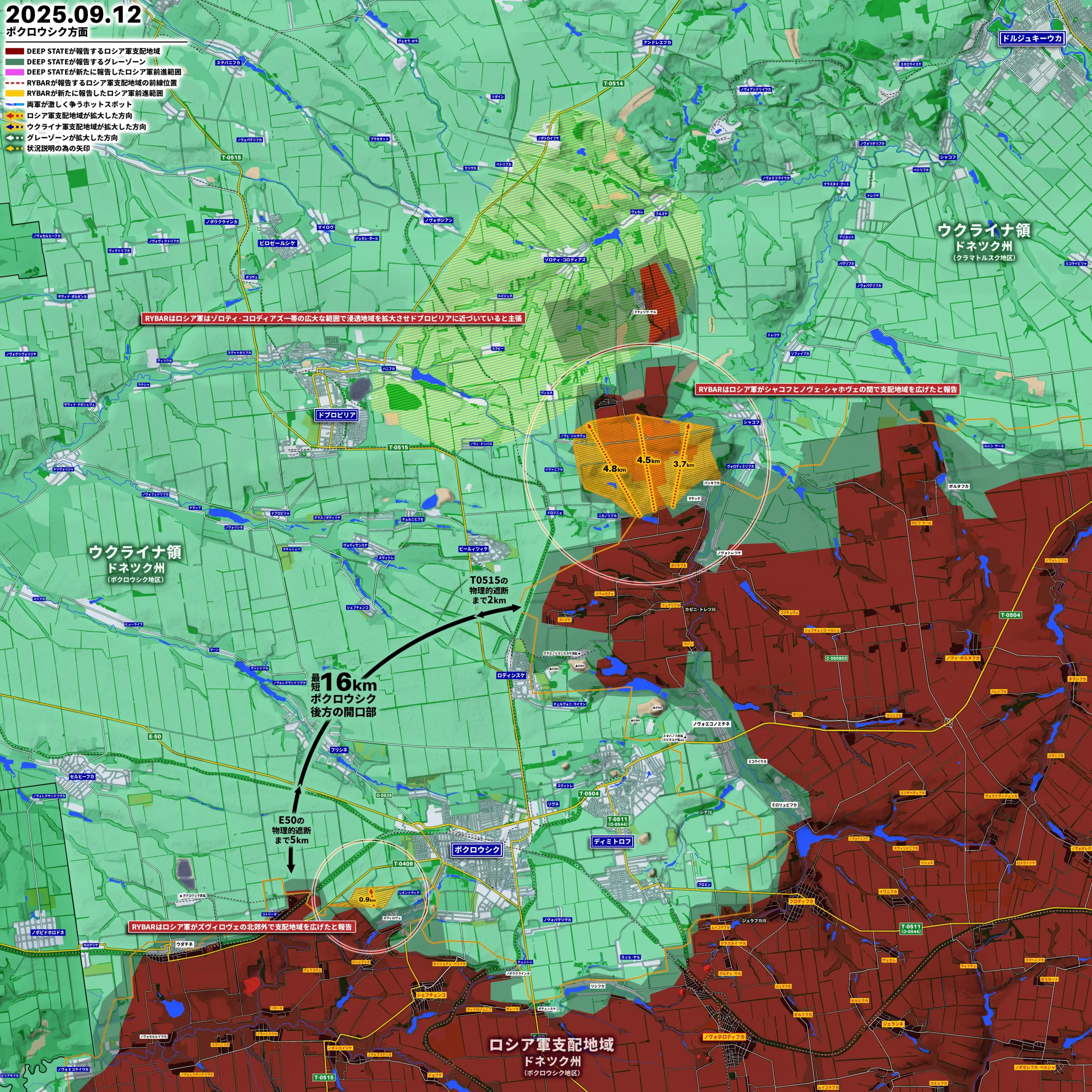The height and width of the screenshot is (1092, 1092).
Task: Click the T-0514 road shield
Action: pyautogui.click(x=613, y=84)
